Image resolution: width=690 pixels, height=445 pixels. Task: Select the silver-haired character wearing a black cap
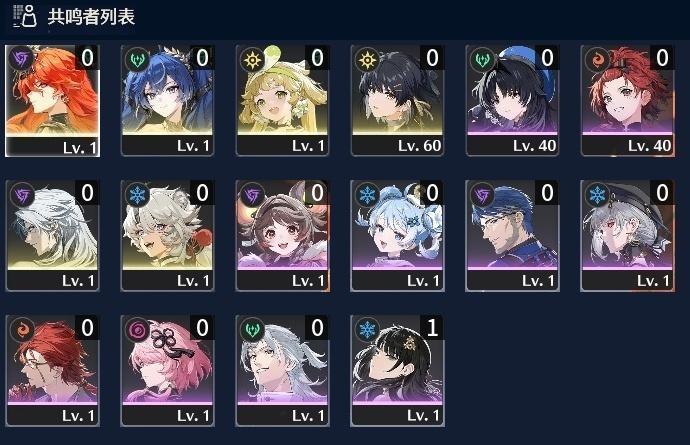[x=627, y=235]
